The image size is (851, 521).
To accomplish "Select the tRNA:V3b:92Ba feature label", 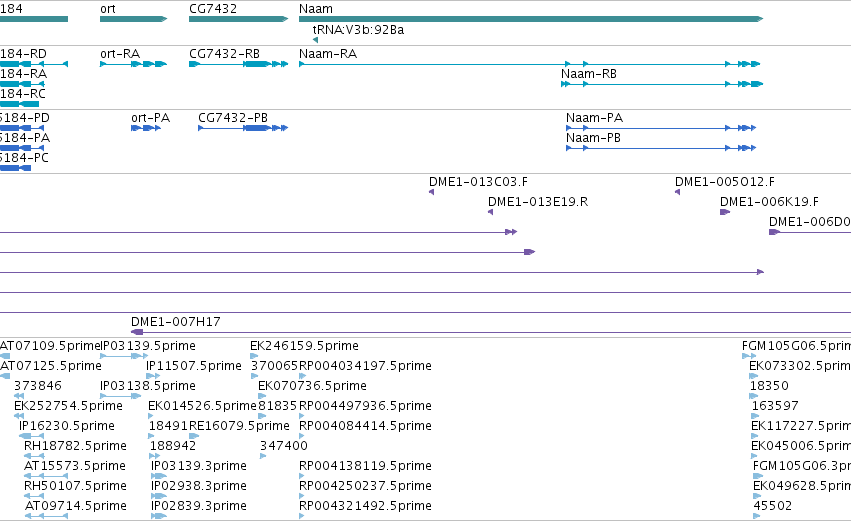I will tap(358, 29).
